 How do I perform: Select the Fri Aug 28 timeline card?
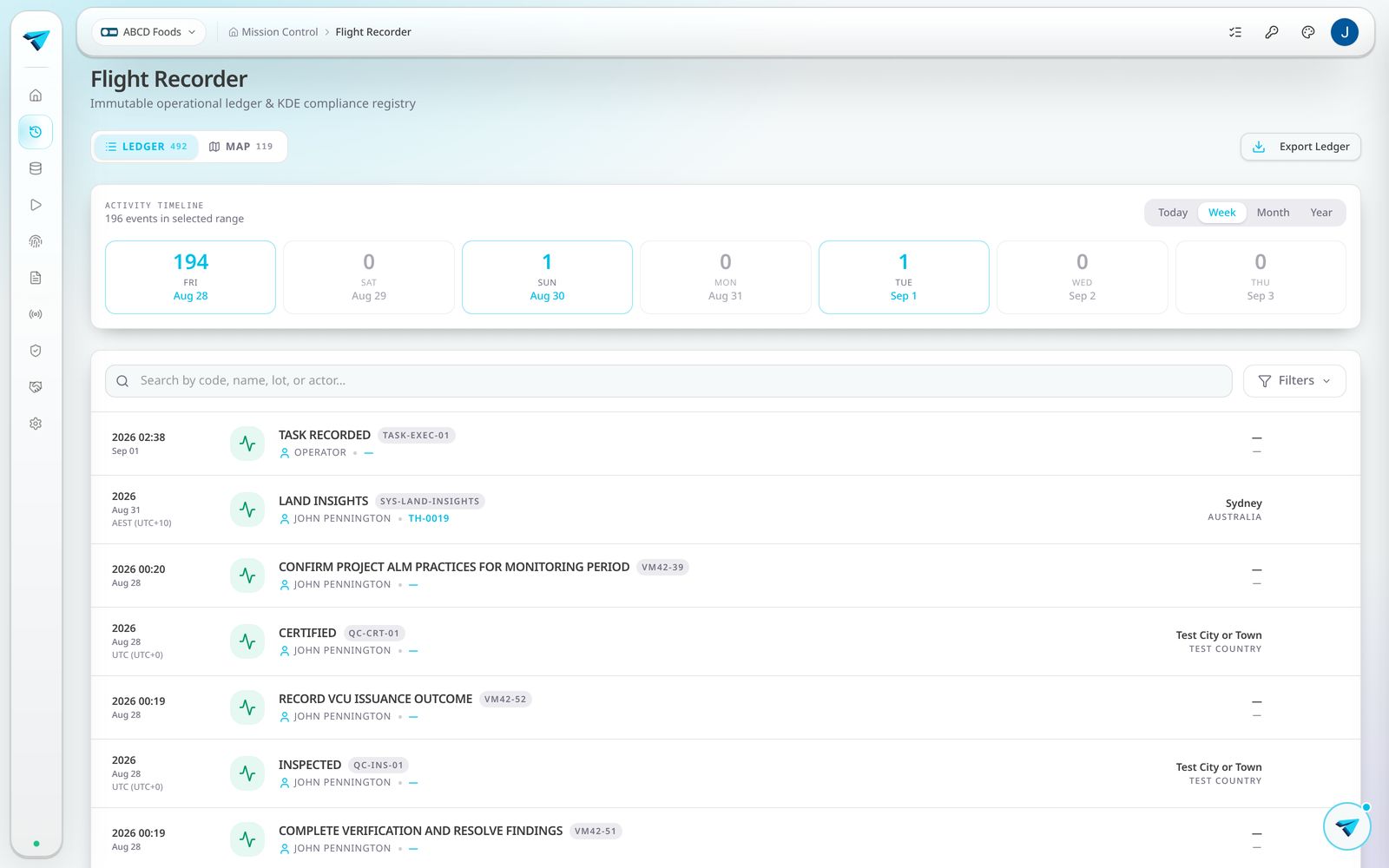pyautogui.click(x=190, y=277)
